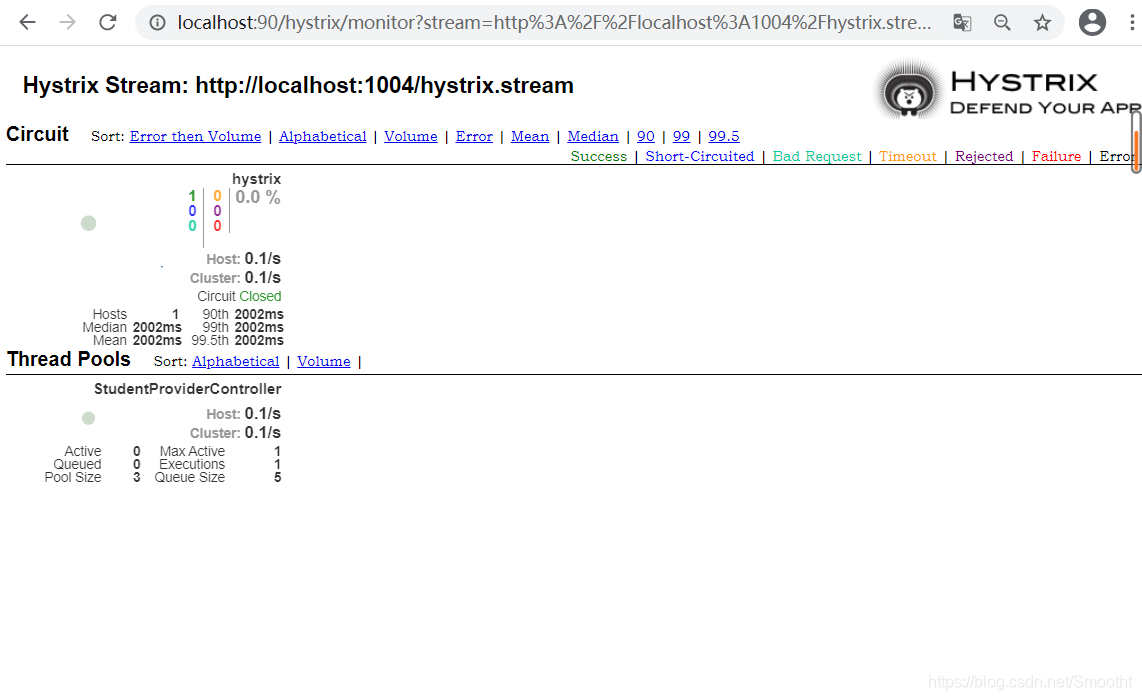Click the Bad Request legend label
This screenshot has height=700, width=1142.
pyautogui.click(x=817, y=156)
